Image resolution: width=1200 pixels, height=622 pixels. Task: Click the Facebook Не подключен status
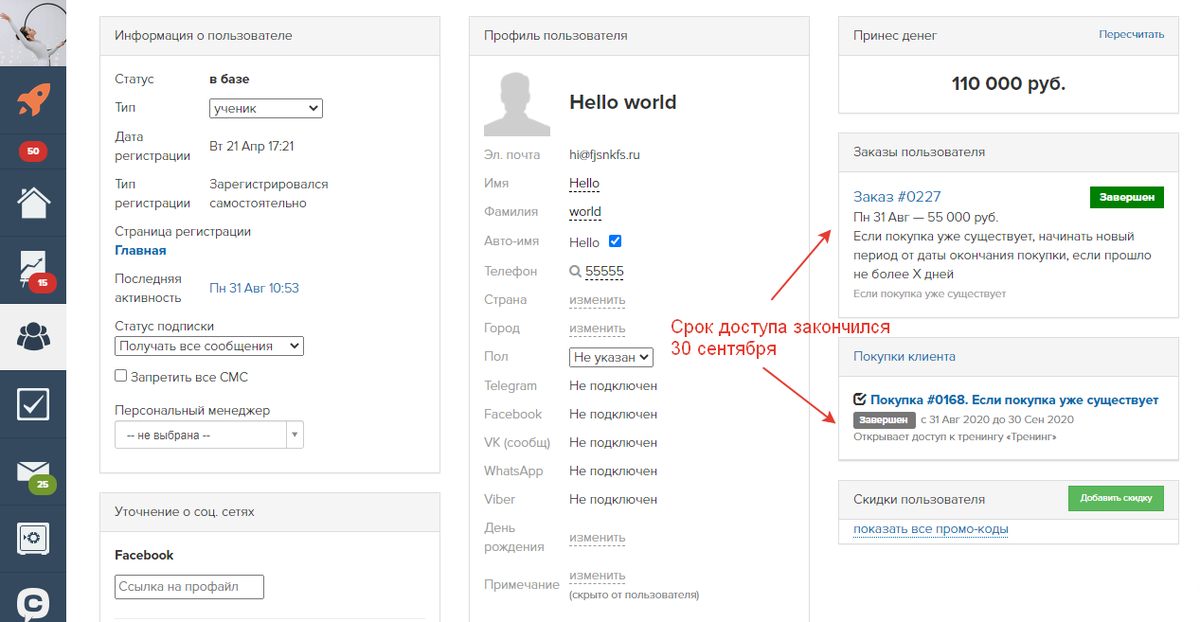[x=613, y=414]
